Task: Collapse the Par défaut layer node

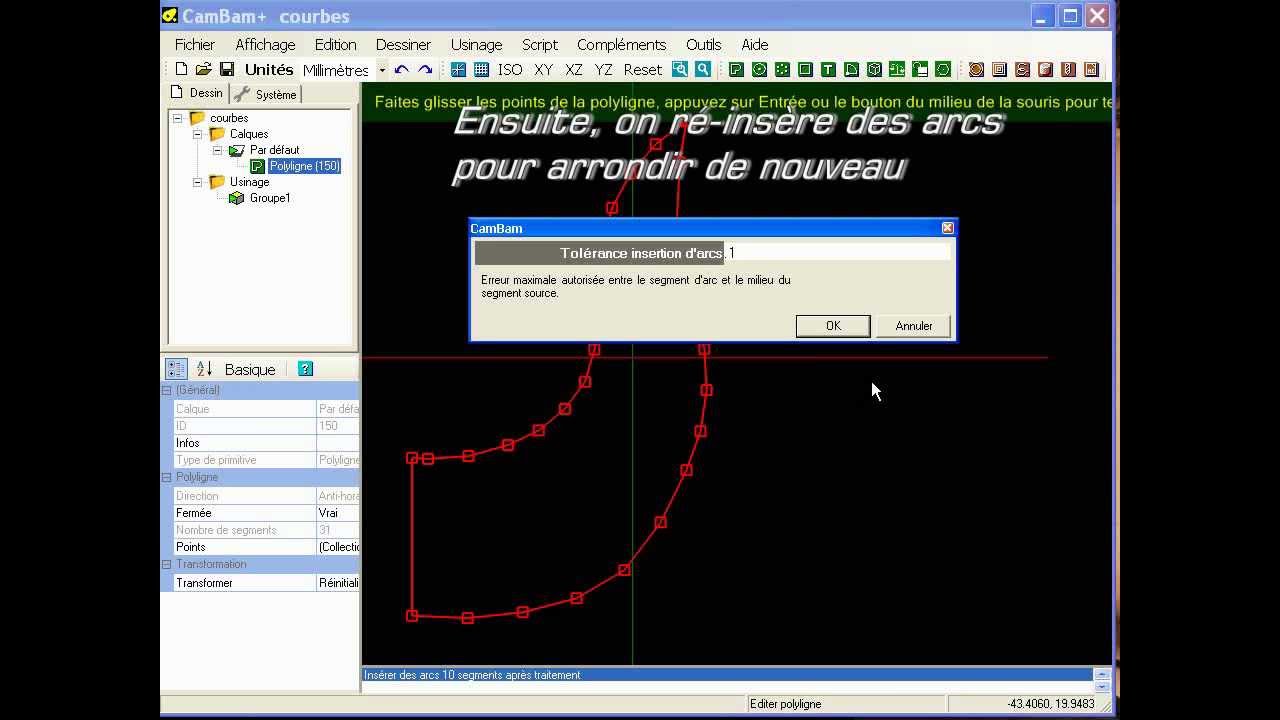Action: pyautogui.click(x=217, y=150)
